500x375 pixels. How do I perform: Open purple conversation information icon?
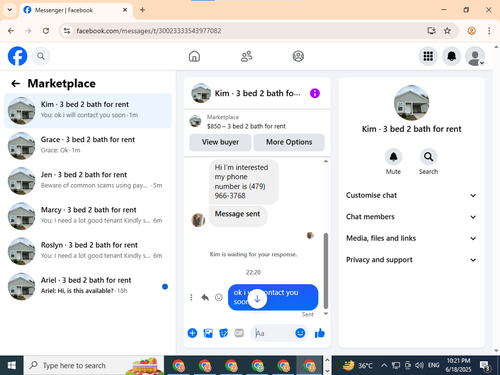coord(315,93)
